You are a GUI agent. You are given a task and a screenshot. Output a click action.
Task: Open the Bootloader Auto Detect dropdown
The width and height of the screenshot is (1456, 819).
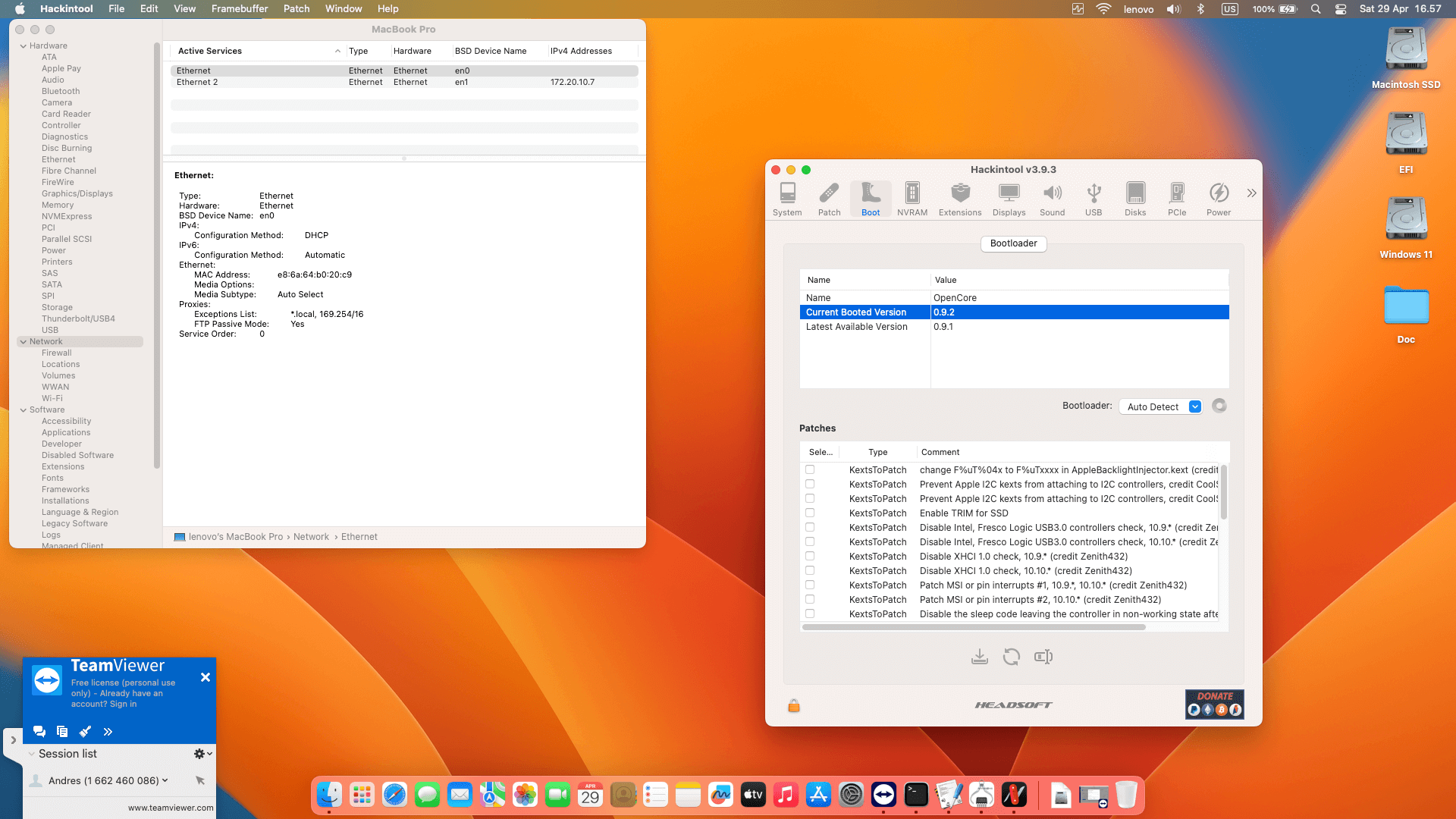click(x=1161, y=406)
